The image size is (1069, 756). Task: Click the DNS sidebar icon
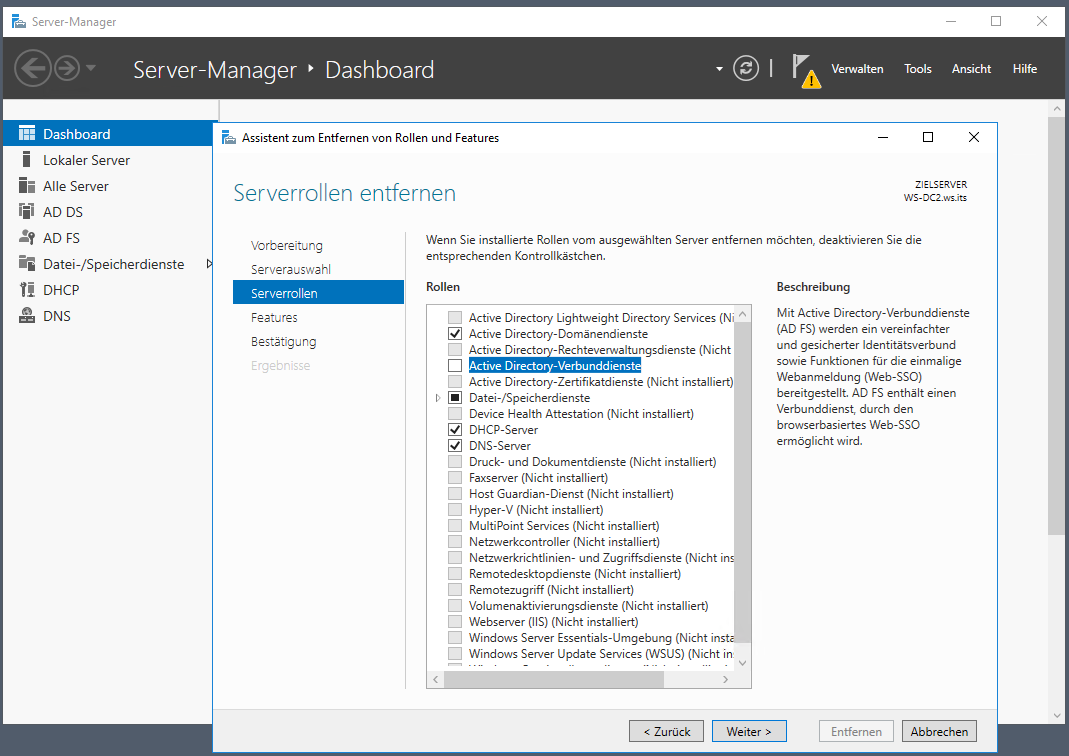coord(27,315)
